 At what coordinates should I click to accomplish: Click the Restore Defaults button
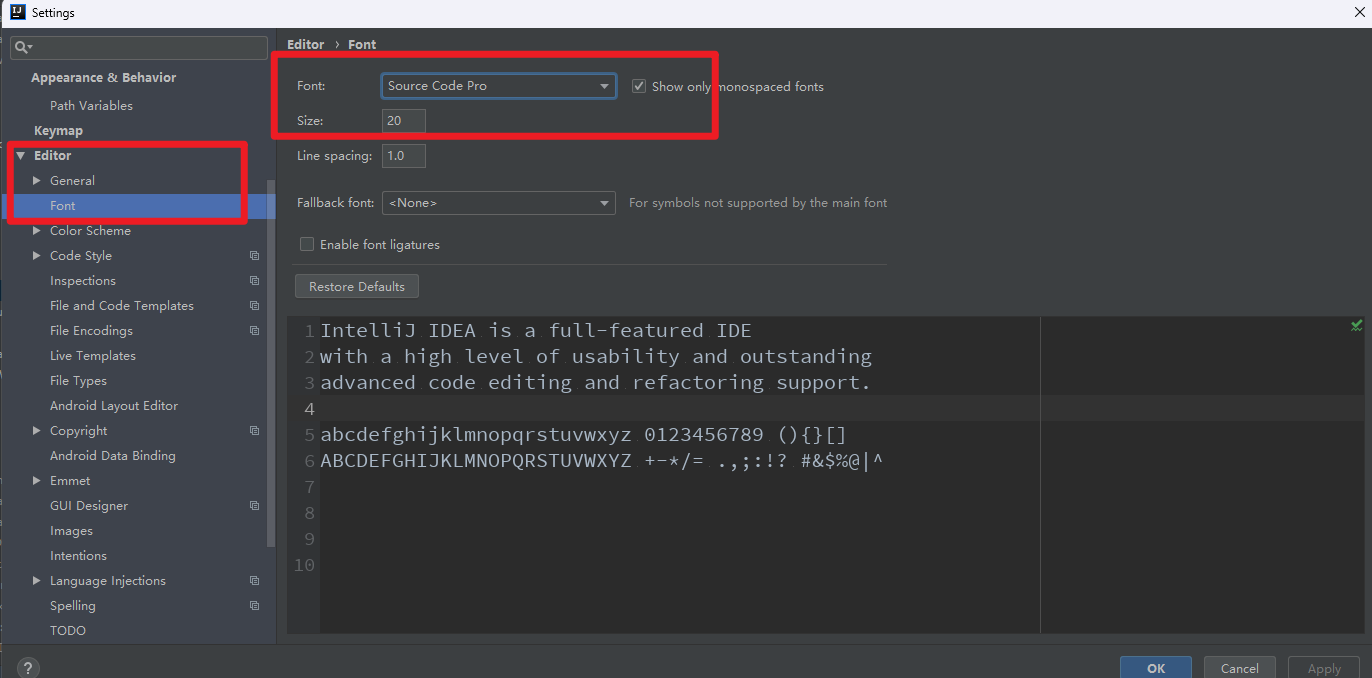pos(356,287)
